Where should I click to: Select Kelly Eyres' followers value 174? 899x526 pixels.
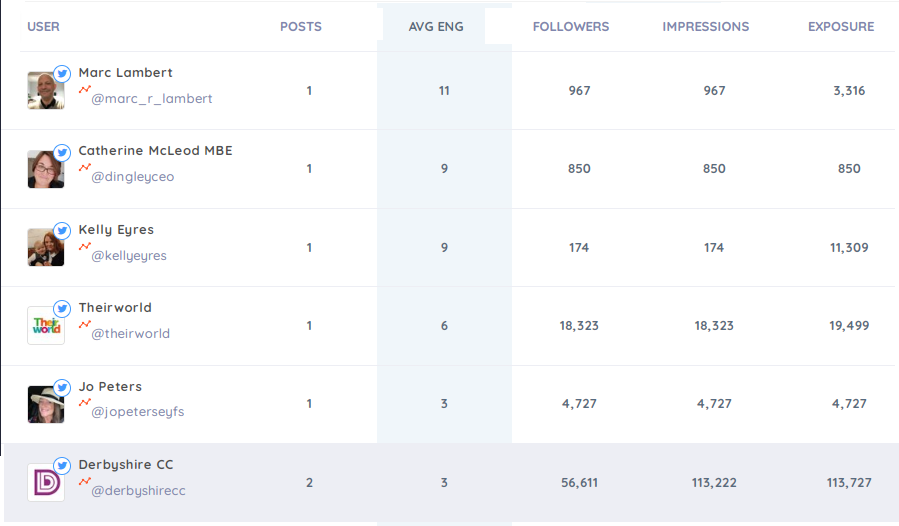coord(579,248)
